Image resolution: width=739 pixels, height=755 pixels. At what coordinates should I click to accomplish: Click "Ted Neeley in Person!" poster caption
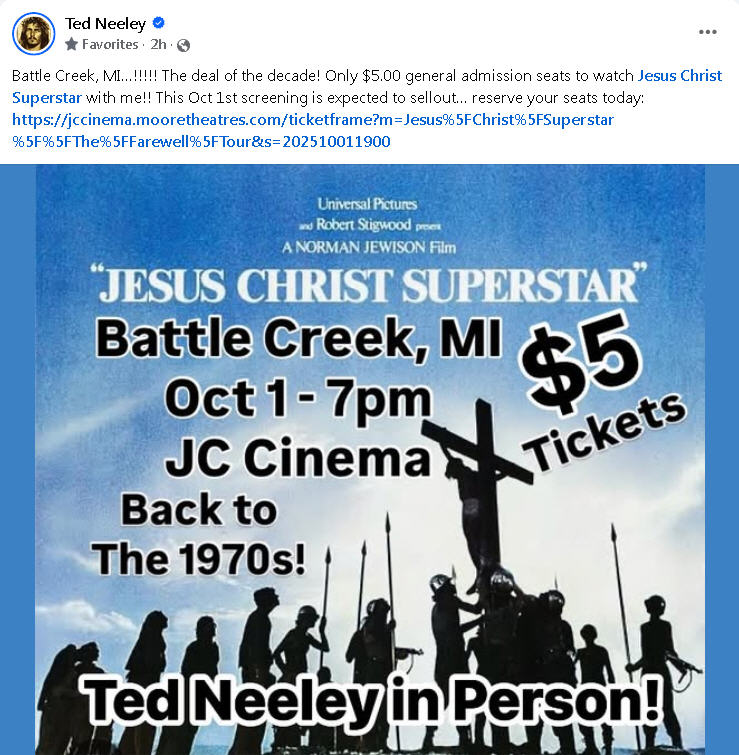371,701
